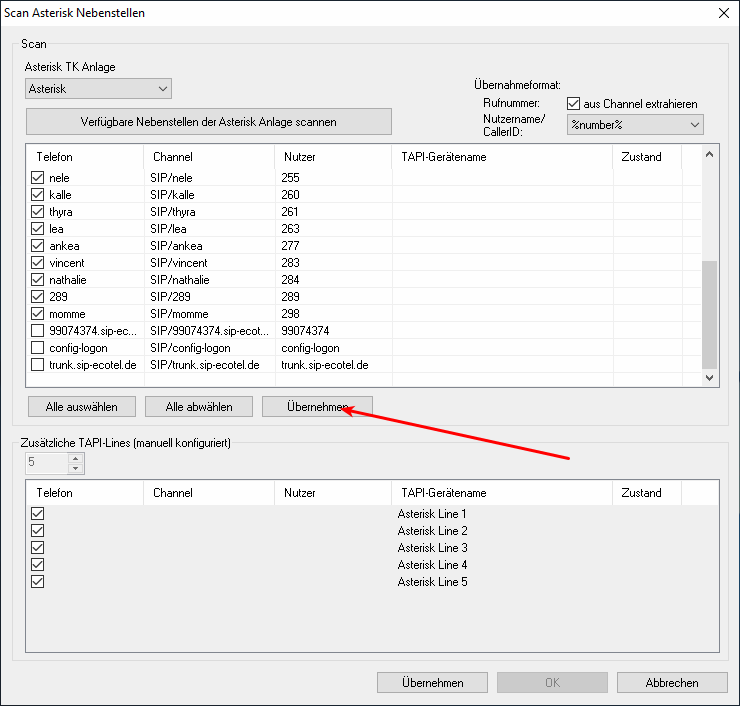The image size is (740, 706).
Task: Toggle 'aus Channel extrahieren' checkbox
Action: (573, 103)
